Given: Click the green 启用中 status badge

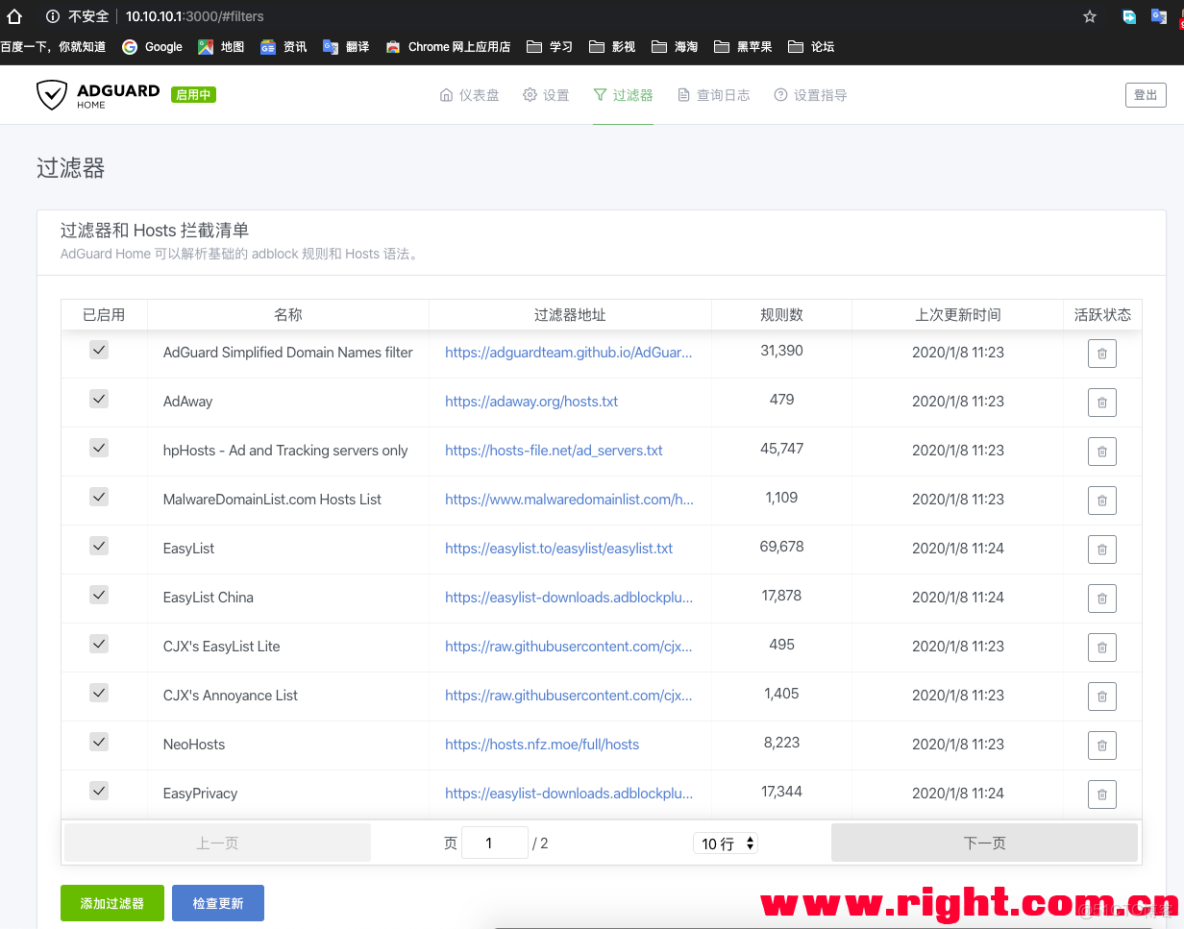Looking at the screenshot, I should pyautogui.click(x=193, y=95).
